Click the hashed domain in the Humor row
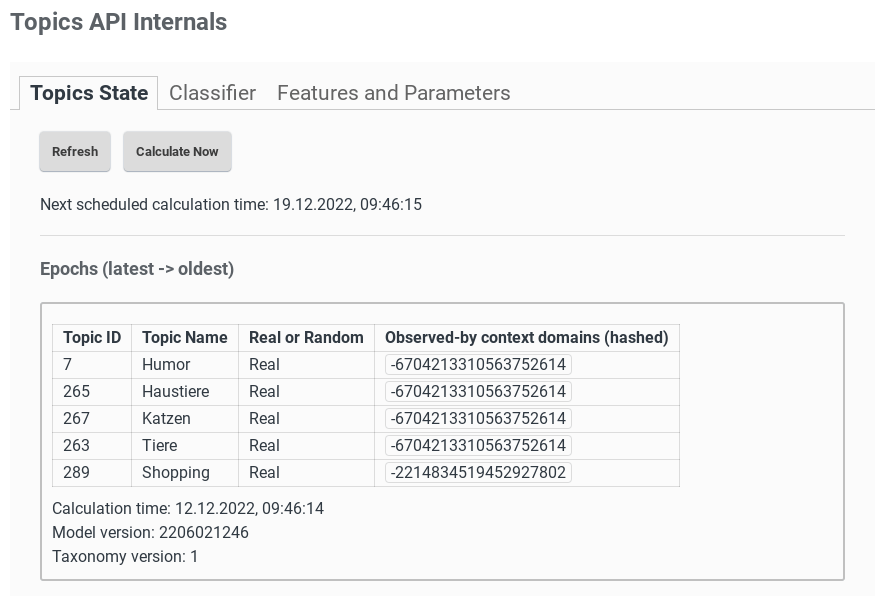Image resolution: width=883 pixels, height=596 pixels. pyautogui.click(x=478, y=365)
